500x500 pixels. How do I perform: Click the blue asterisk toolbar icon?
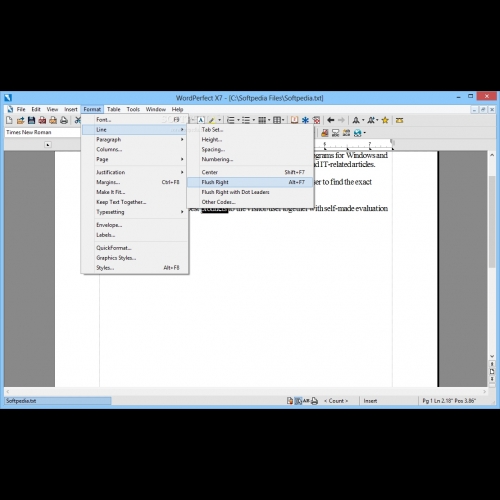point(305,120)
